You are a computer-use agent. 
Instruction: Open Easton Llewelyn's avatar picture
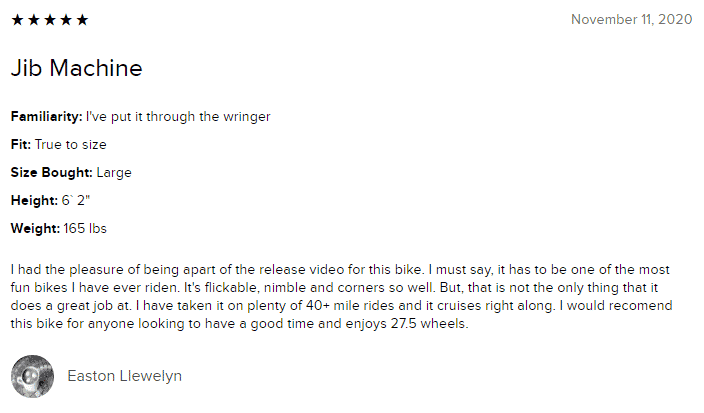pos(32,376)
